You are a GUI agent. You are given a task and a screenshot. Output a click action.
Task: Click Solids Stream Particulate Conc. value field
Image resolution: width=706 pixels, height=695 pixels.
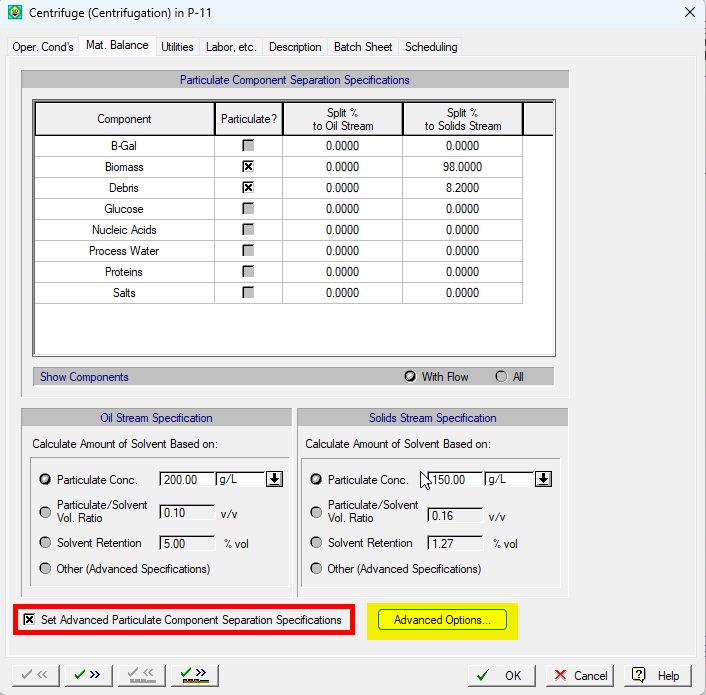coord(455,479)
